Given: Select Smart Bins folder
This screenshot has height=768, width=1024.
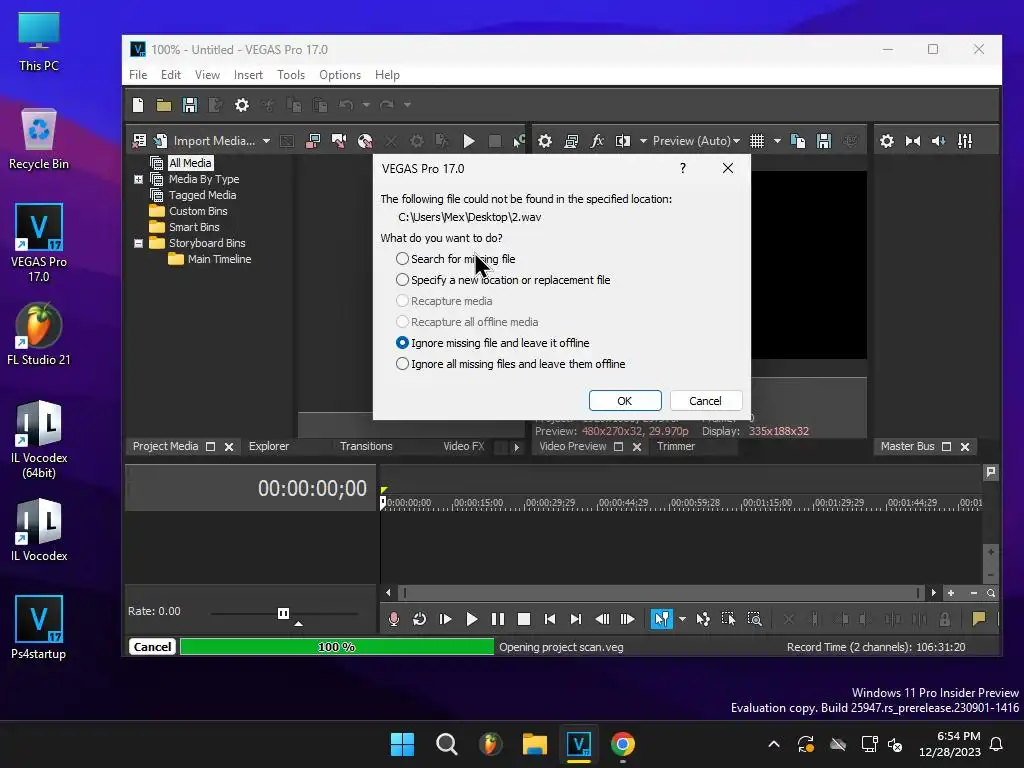Looking at the screenshot, I should (194, 227).
